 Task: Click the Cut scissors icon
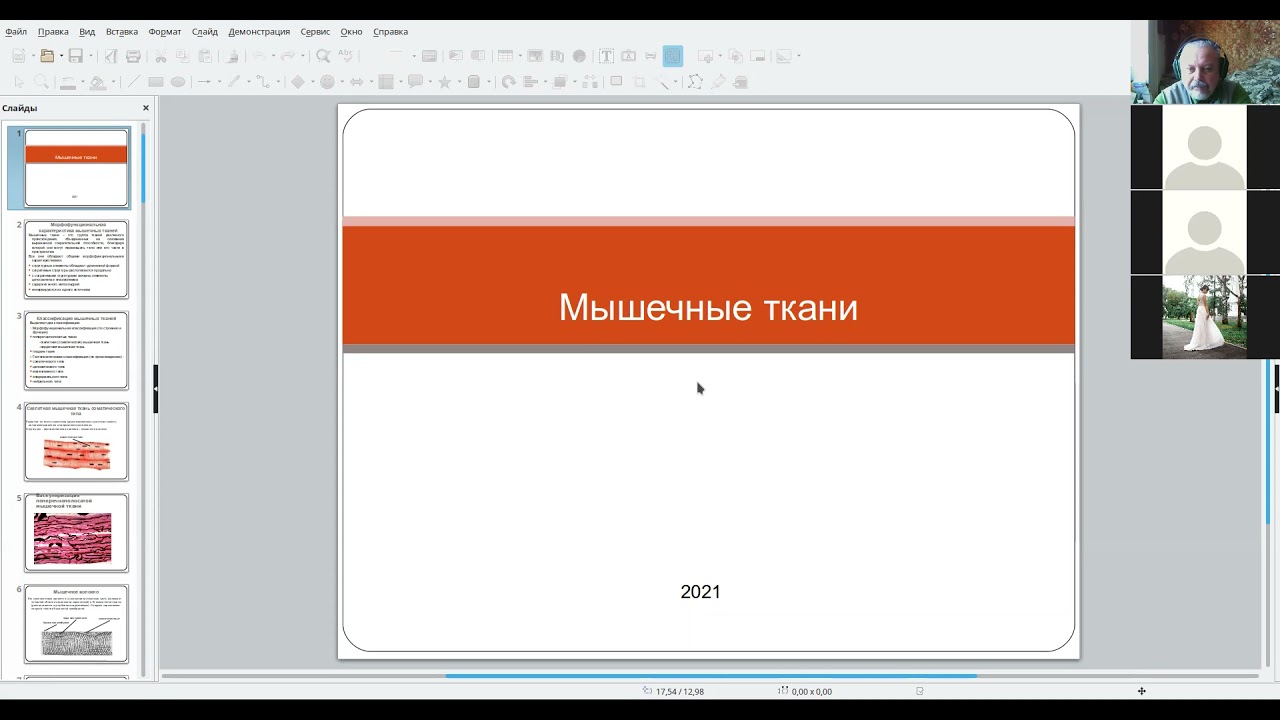(160, 56)
